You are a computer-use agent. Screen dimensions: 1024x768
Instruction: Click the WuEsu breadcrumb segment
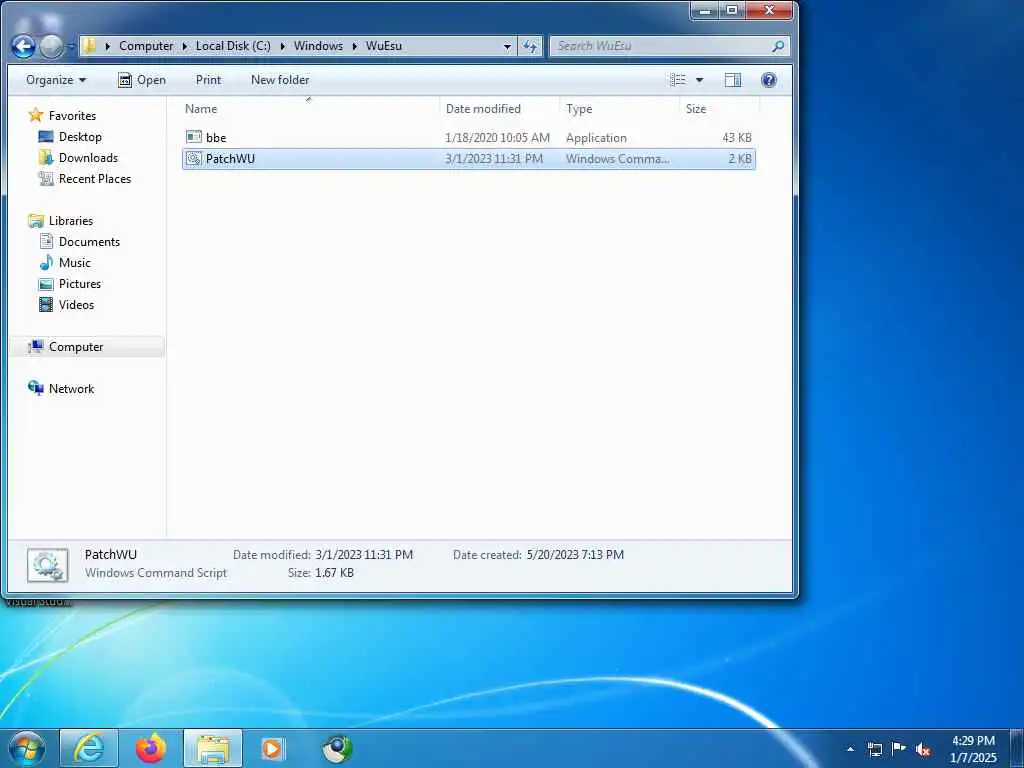pyautogui.click(x=383, y=46)
